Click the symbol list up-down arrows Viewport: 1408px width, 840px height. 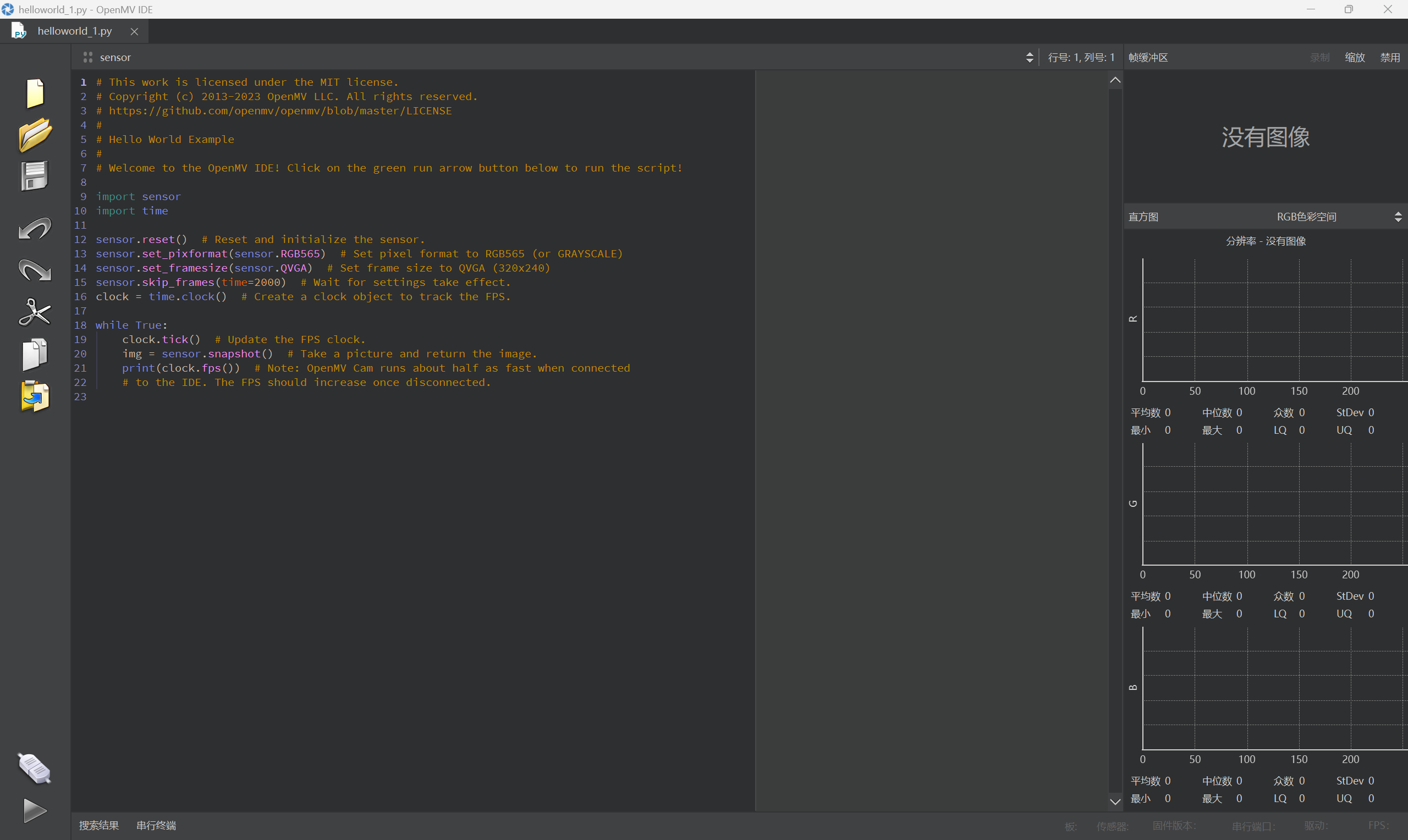click(1029, 57)
